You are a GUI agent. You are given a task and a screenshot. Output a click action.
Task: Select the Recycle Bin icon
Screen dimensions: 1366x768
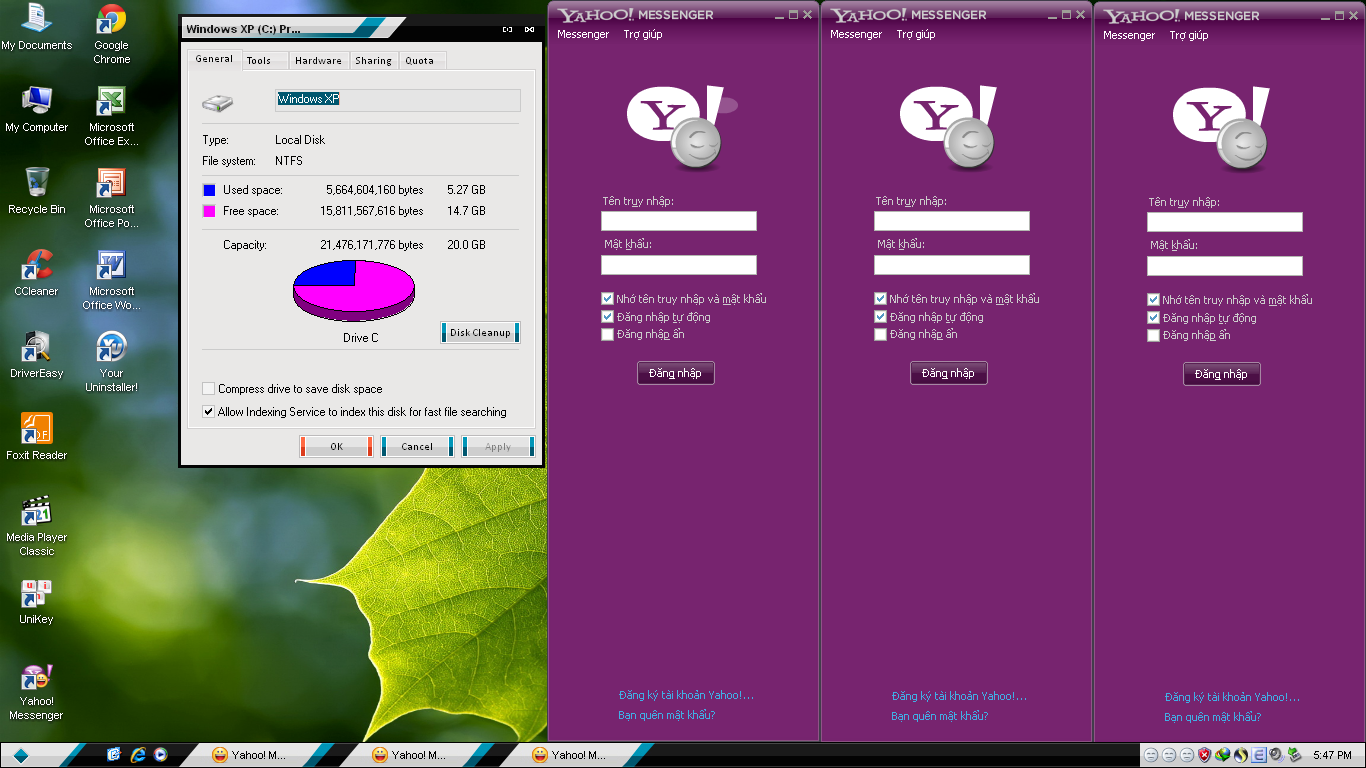pyautogui.click(x=37, y=192)
